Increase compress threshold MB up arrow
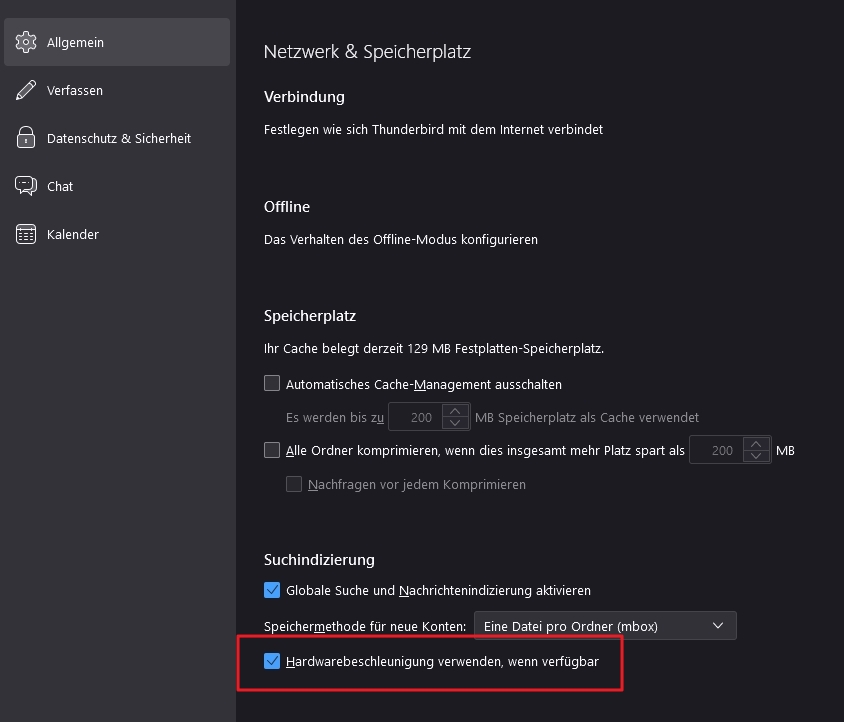The height and width of the screenshot is (722, 844). 757,444
